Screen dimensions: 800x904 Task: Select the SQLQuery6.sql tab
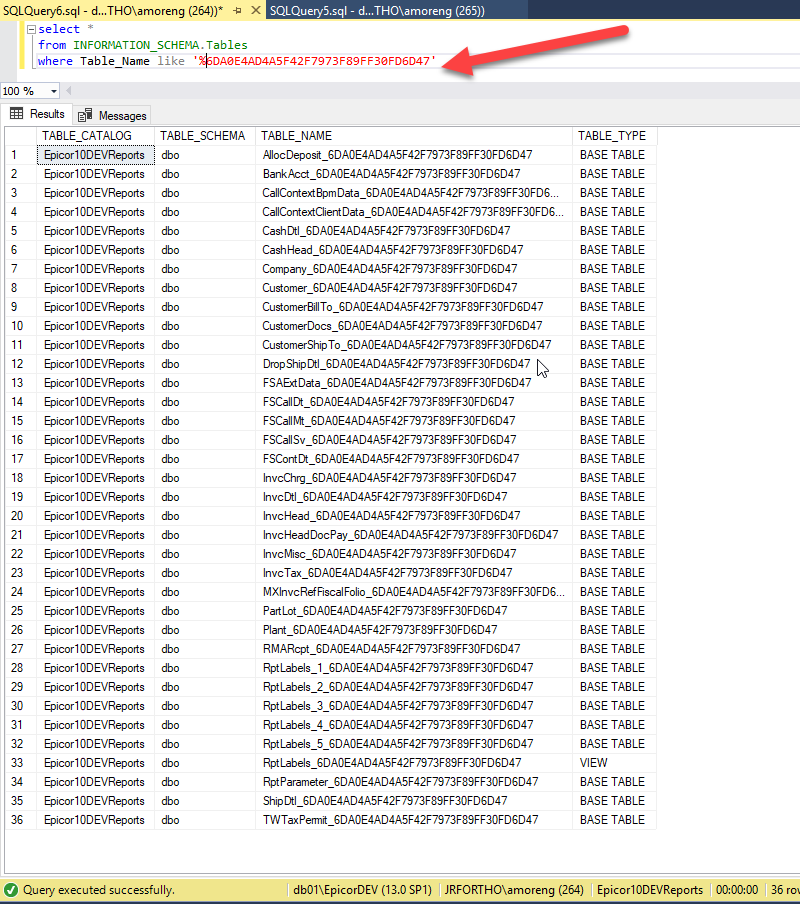(113, 10)
